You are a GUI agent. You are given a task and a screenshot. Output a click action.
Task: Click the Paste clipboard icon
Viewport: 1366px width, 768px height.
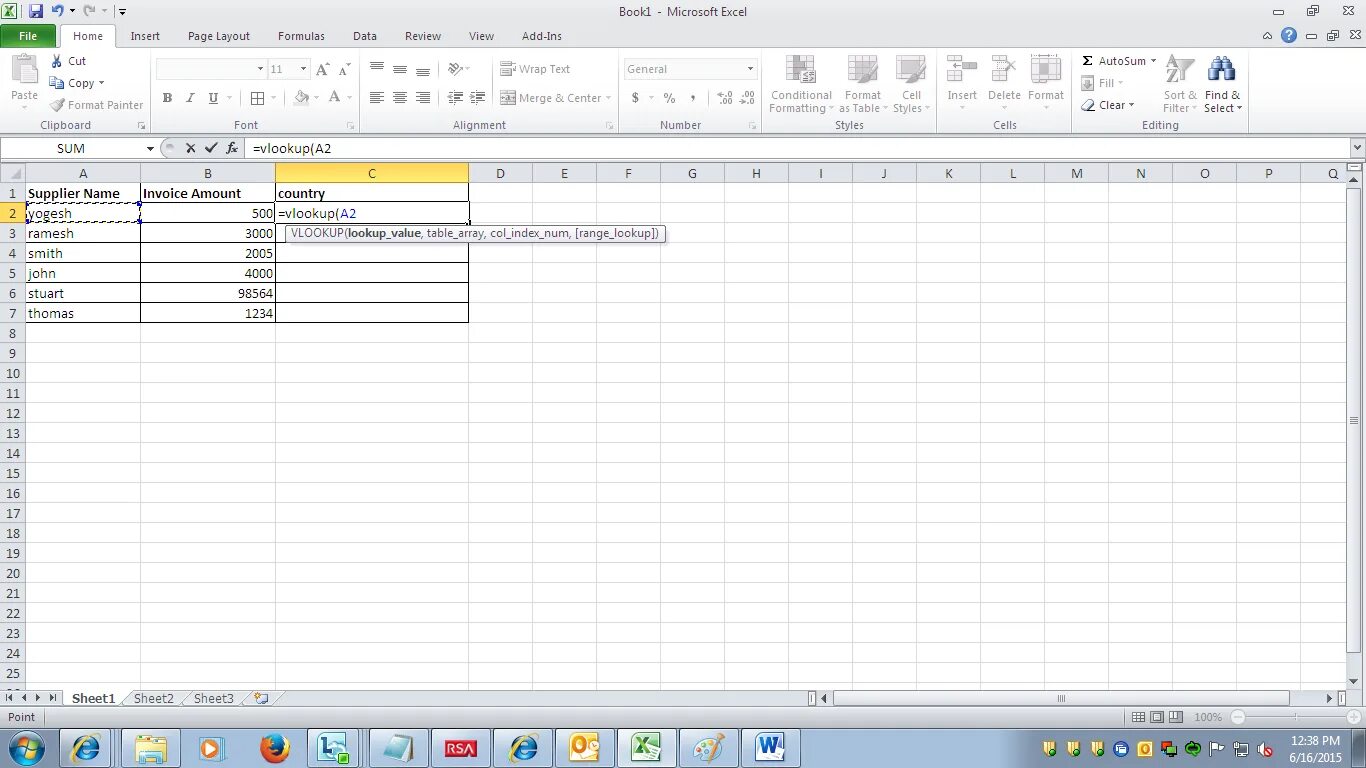pyautogui.click(x=24, y=70)
